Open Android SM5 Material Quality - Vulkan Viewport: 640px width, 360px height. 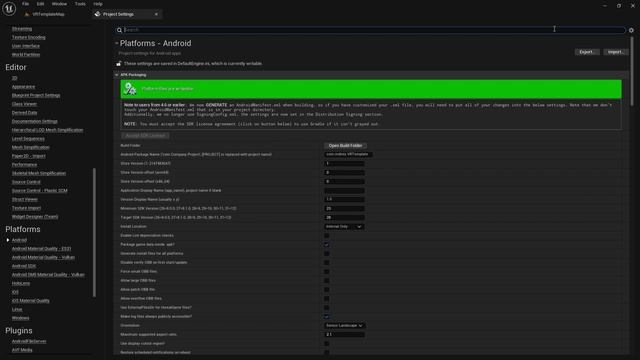[48, 275]
